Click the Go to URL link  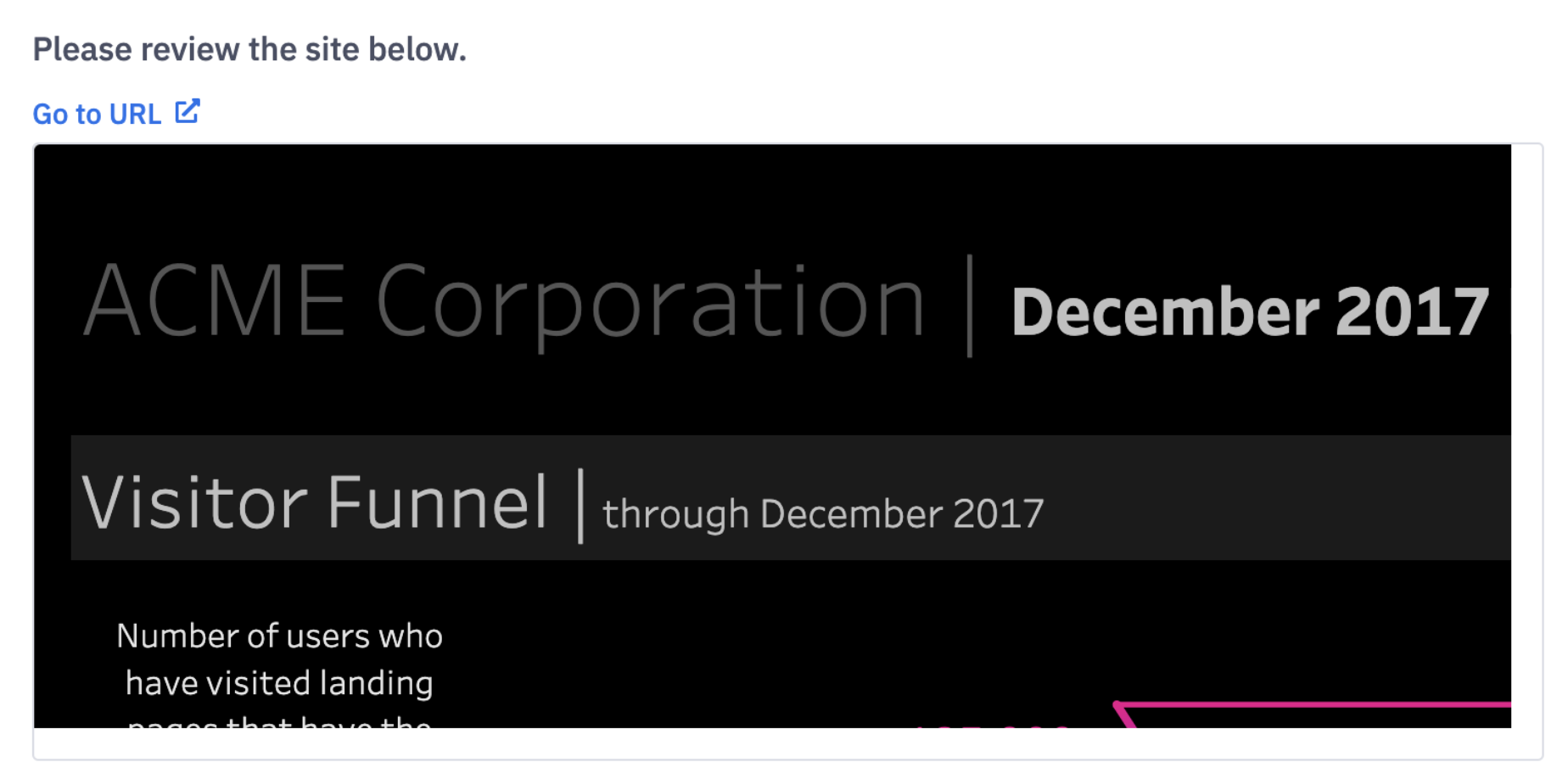pos(97,115)
